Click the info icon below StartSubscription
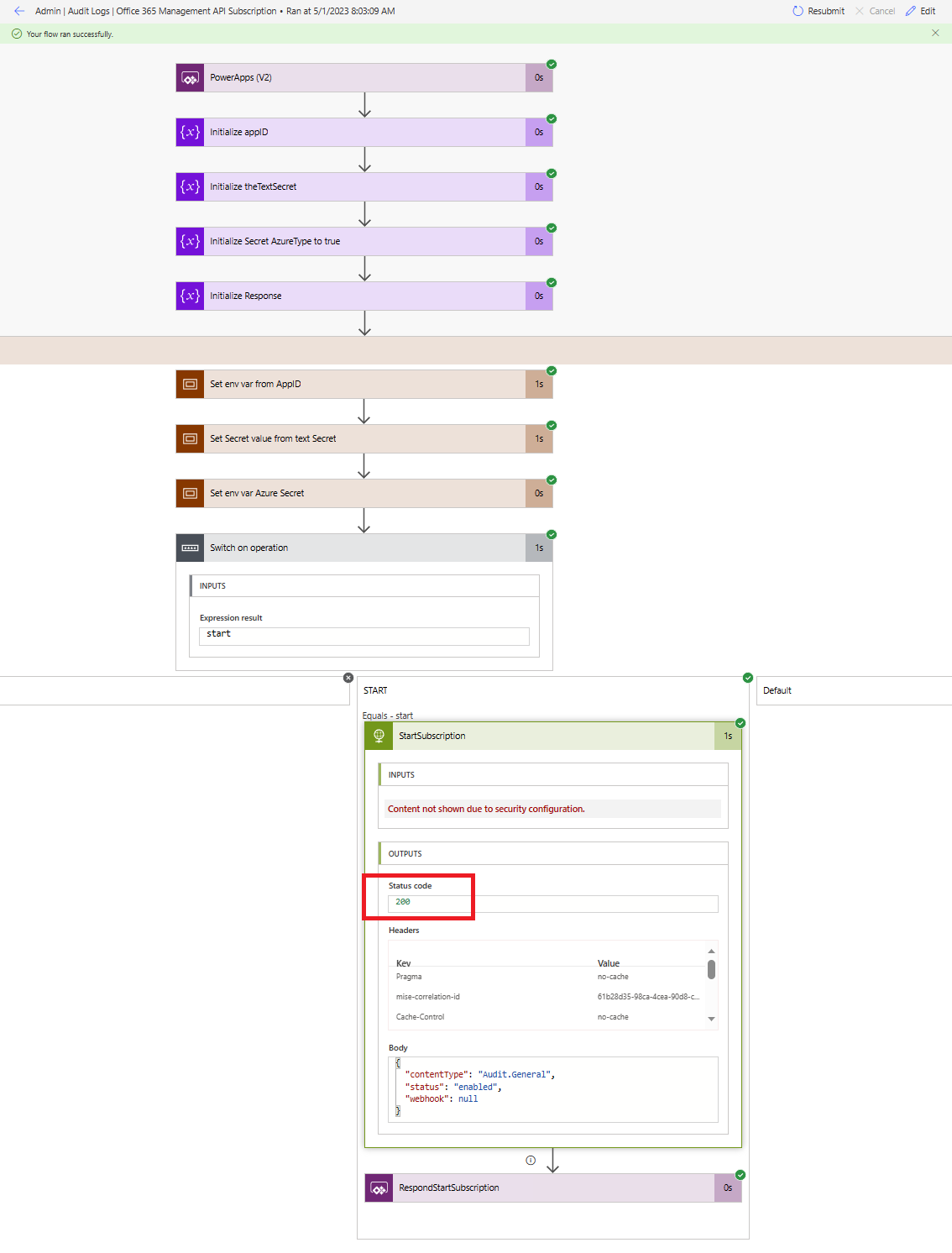Image resolution: width=952 pixels, height=1253 pixels. point(531,1160)
